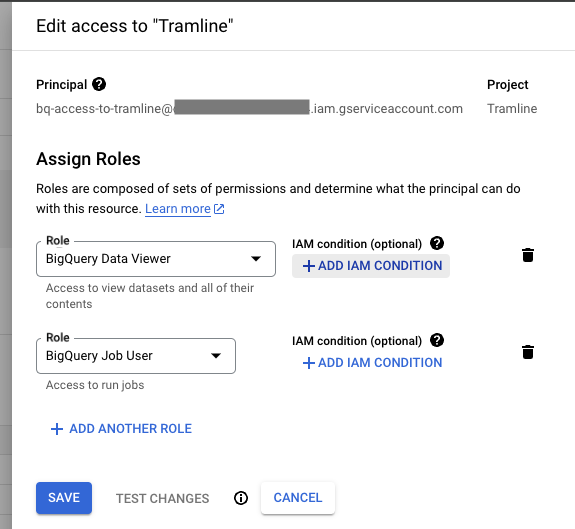This screenshot has height=529, width=575.
Task: Expand the BigQuery Data Viewer role dropdown arrow
Action: pos(256,259)
